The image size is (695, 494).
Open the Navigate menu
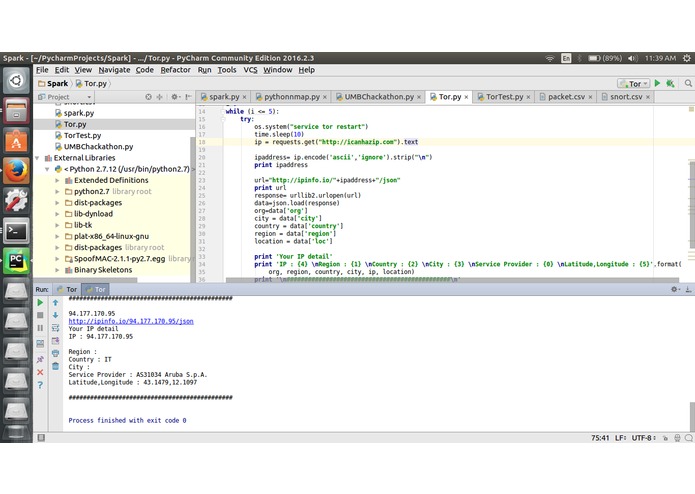point(114,70)
